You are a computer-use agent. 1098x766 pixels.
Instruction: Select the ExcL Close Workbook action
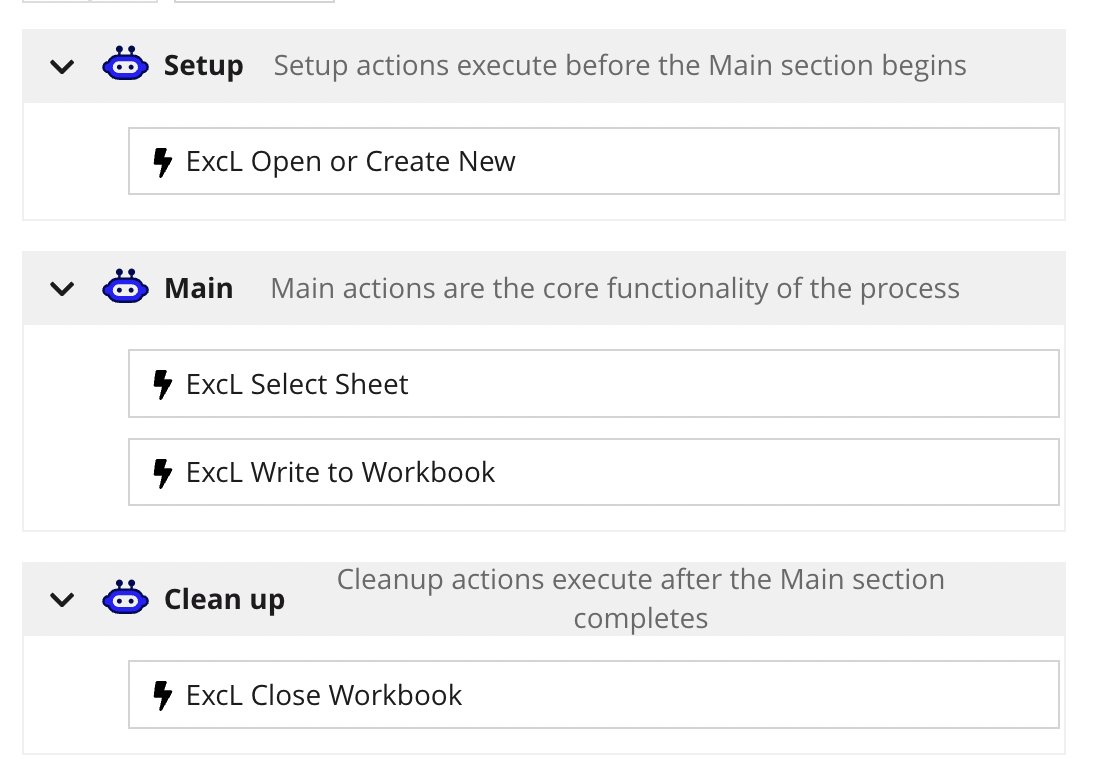point(593,695)
